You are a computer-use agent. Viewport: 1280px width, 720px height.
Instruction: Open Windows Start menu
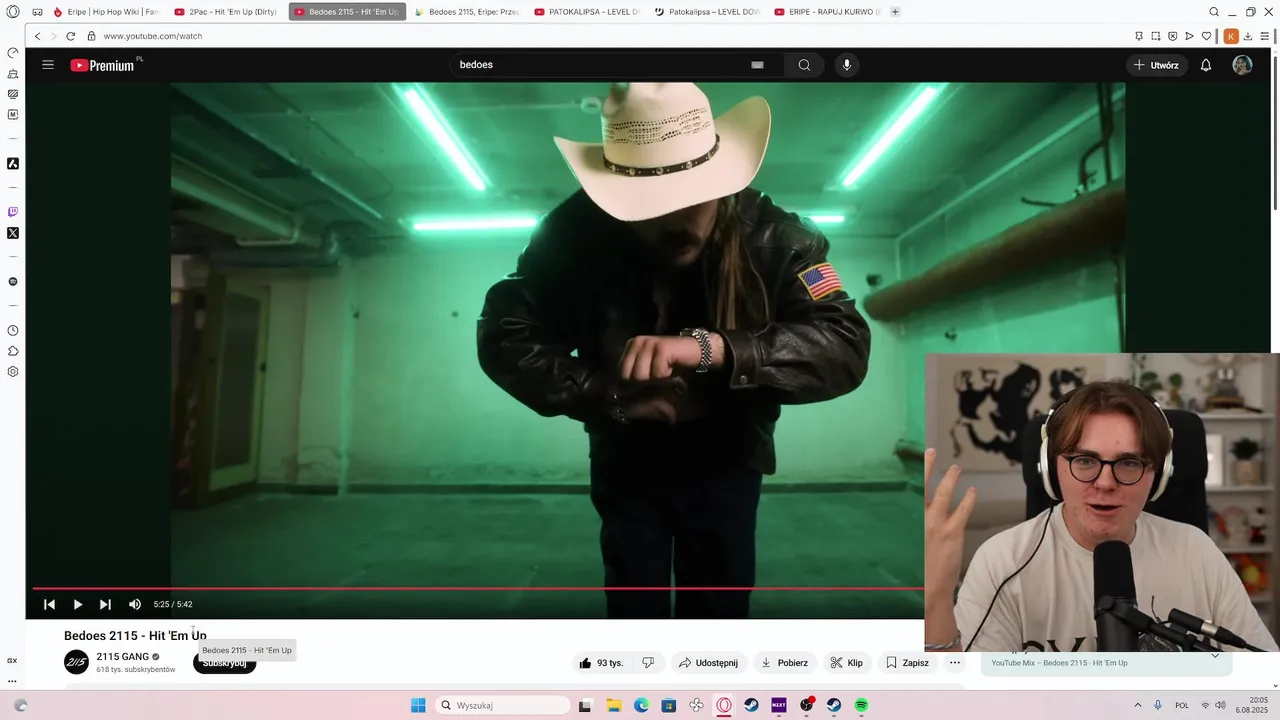pyautogui.click(x=418, y=705)
